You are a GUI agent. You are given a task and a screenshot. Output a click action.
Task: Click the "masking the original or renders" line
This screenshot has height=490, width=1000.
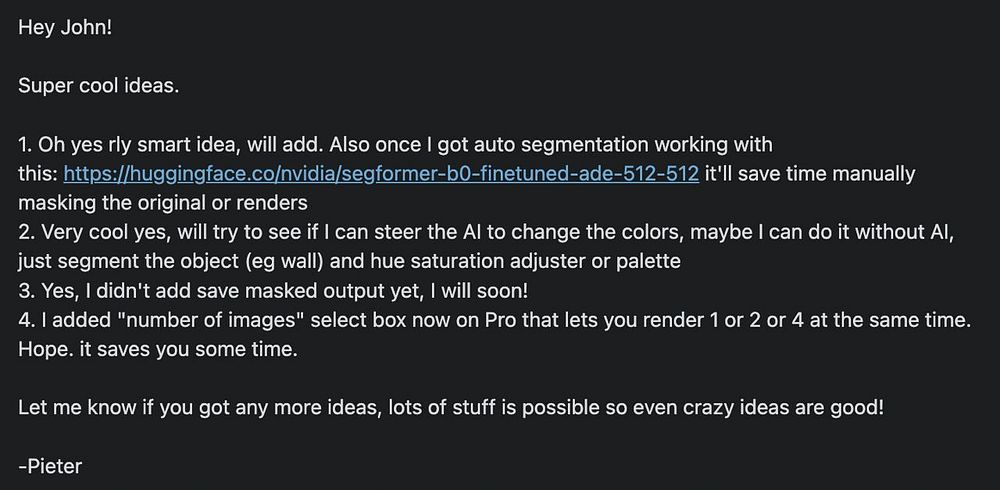tap(163, 203)
